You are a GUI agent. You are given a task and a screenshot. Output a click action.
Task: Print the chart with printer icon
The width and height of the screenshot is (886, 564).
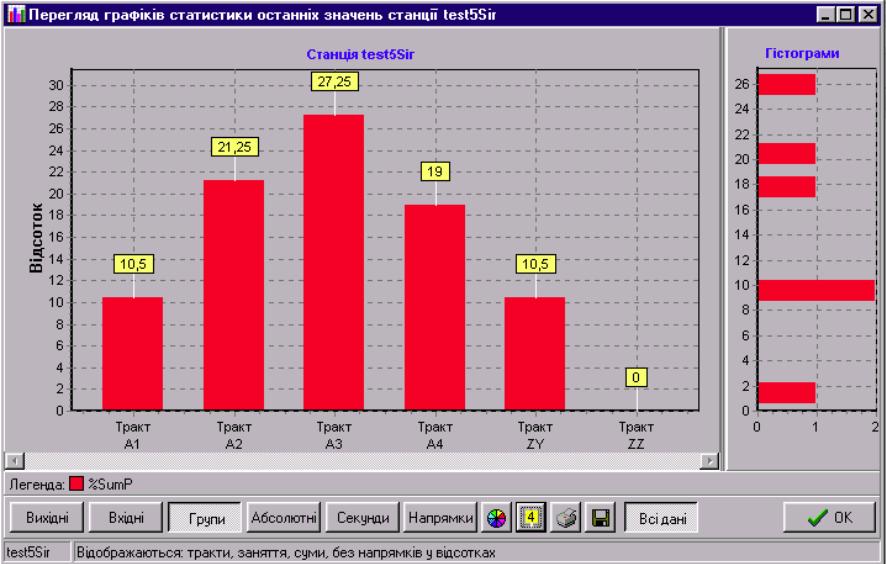tap(566, 518)
